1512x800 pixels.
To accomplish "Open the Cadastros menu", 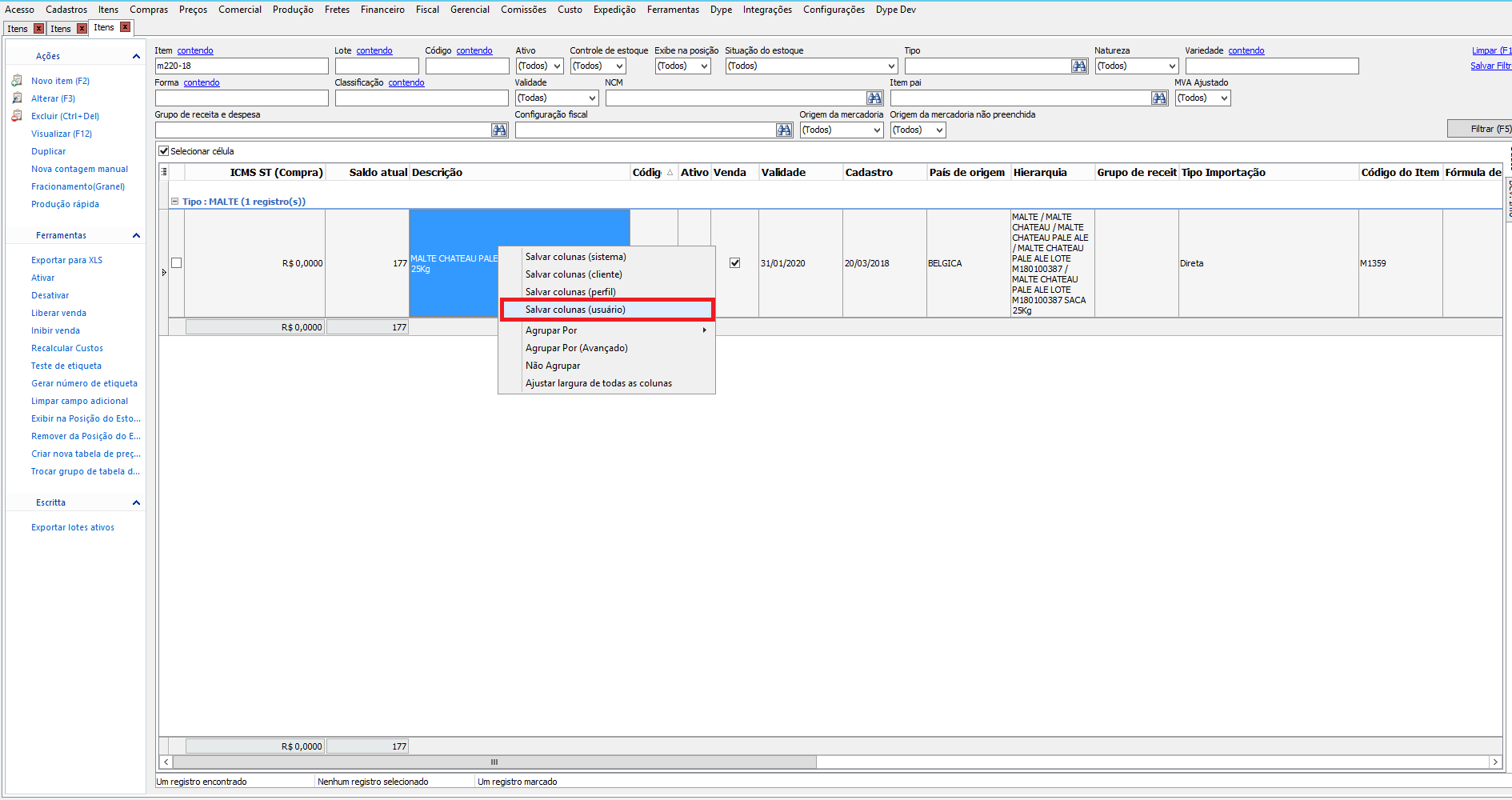I will tap(66, 10).
